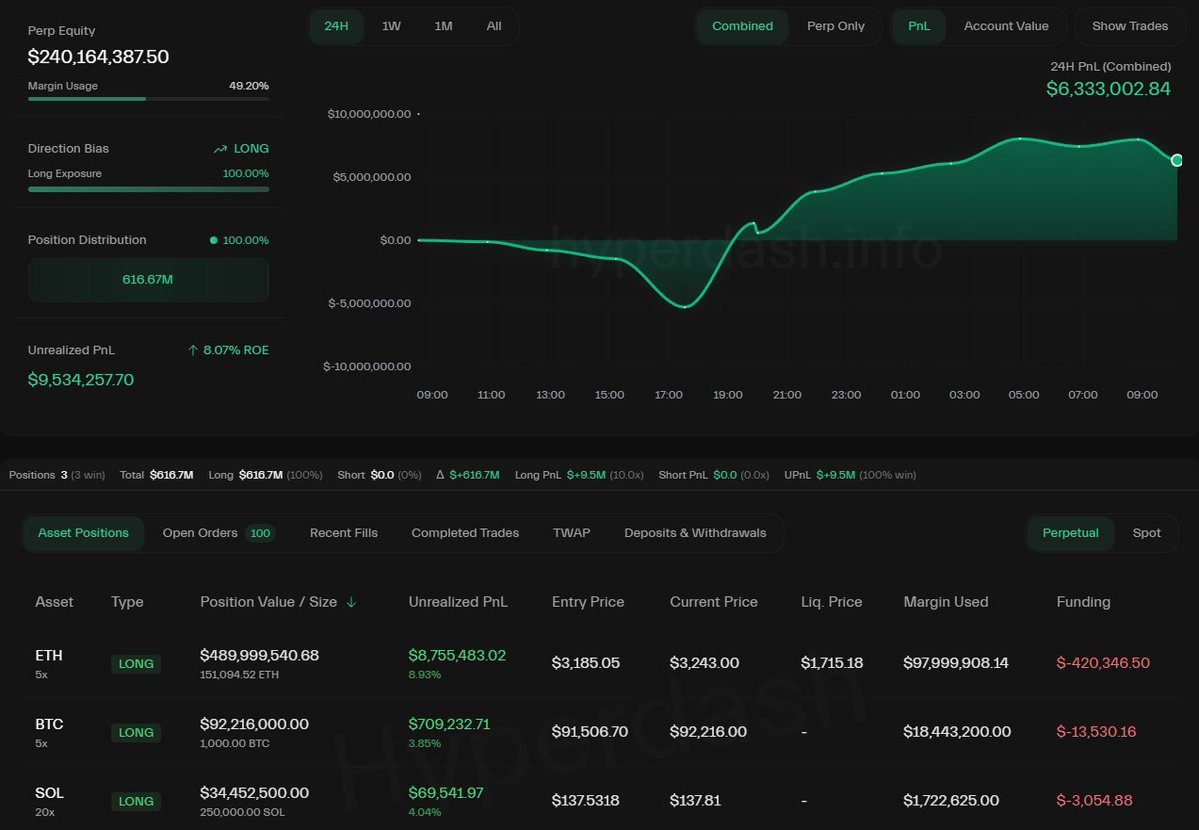Toggle chart to Account Value
Viewport: 1199px width, 830px height.
click(1006, 26)
